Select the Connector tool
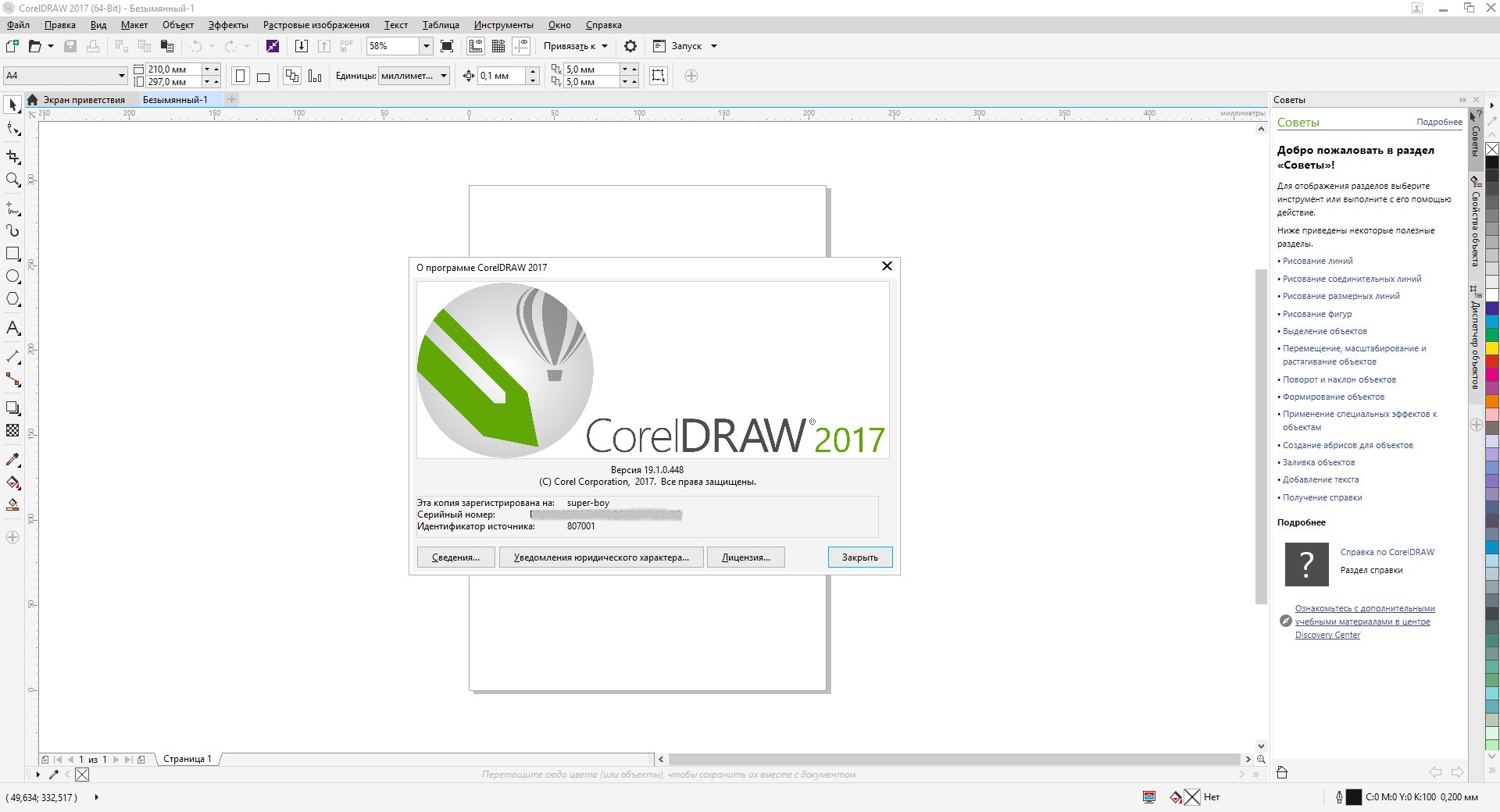This screenshot has width=1500, height=812. [12, 380]
